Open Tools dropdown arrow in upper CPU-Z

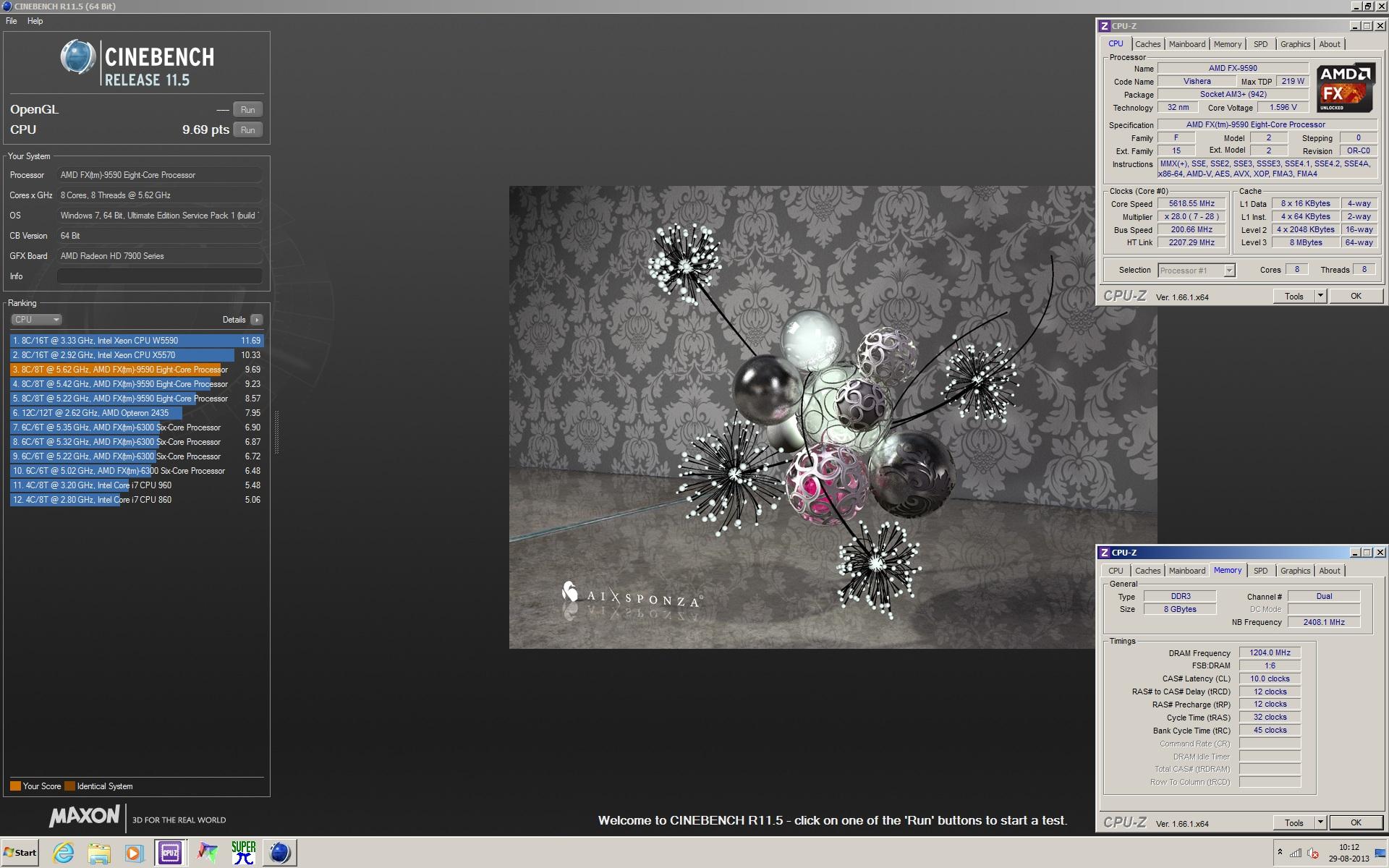tap(1320, 296)
